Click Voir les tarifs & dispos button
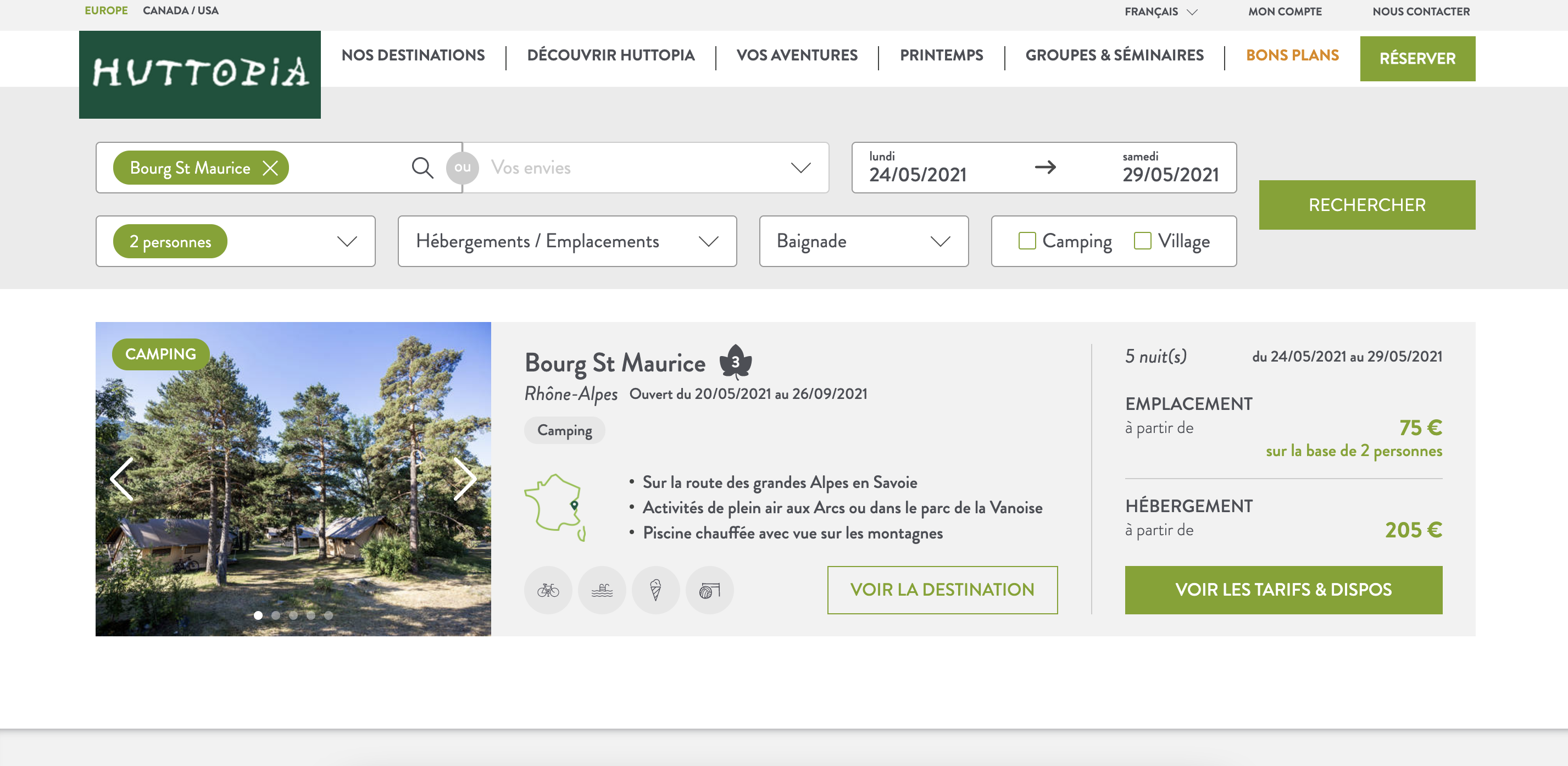1568x766 pixels. point(1283,590)
